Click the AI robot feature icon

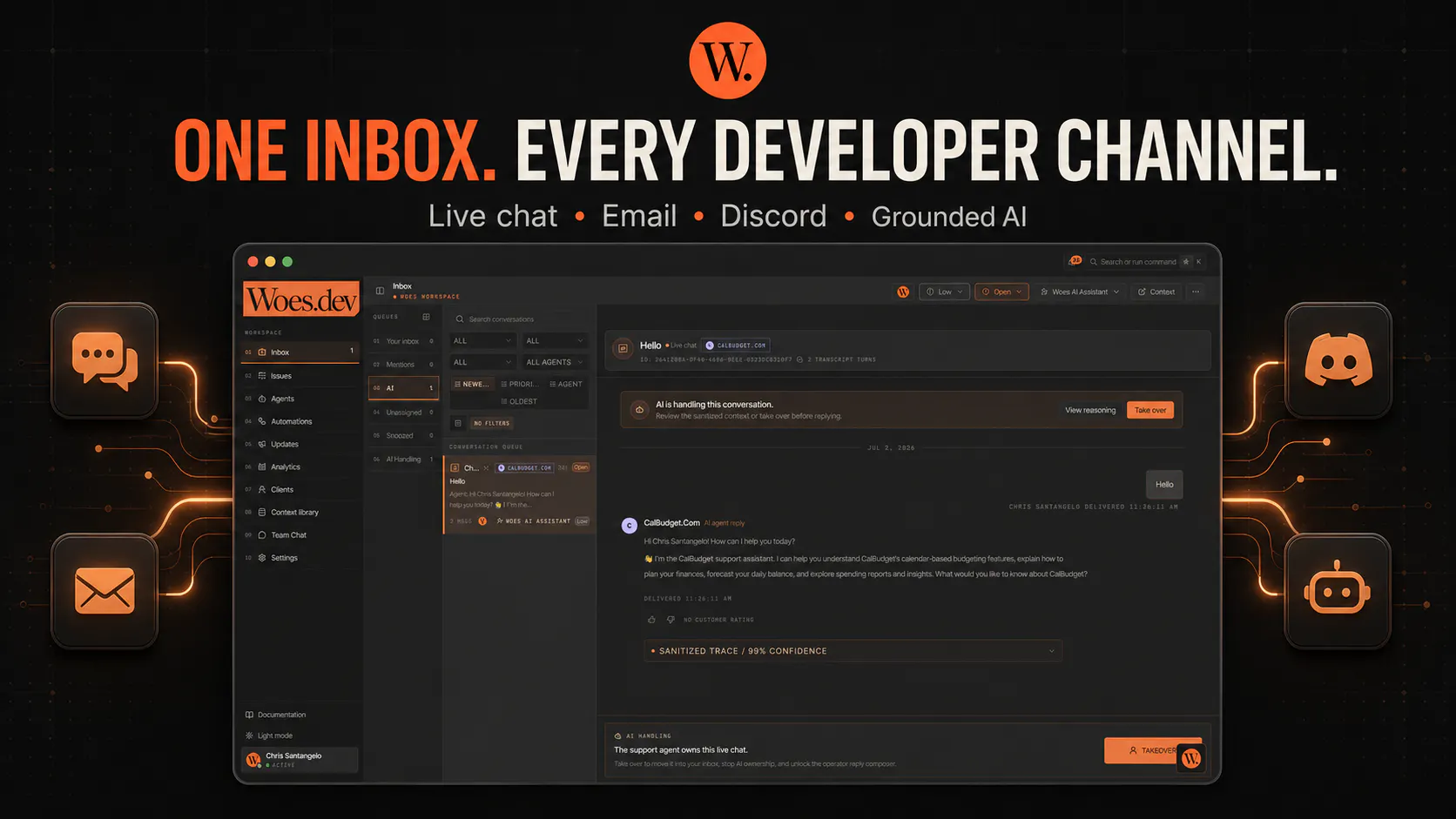tap(1338, 591)
